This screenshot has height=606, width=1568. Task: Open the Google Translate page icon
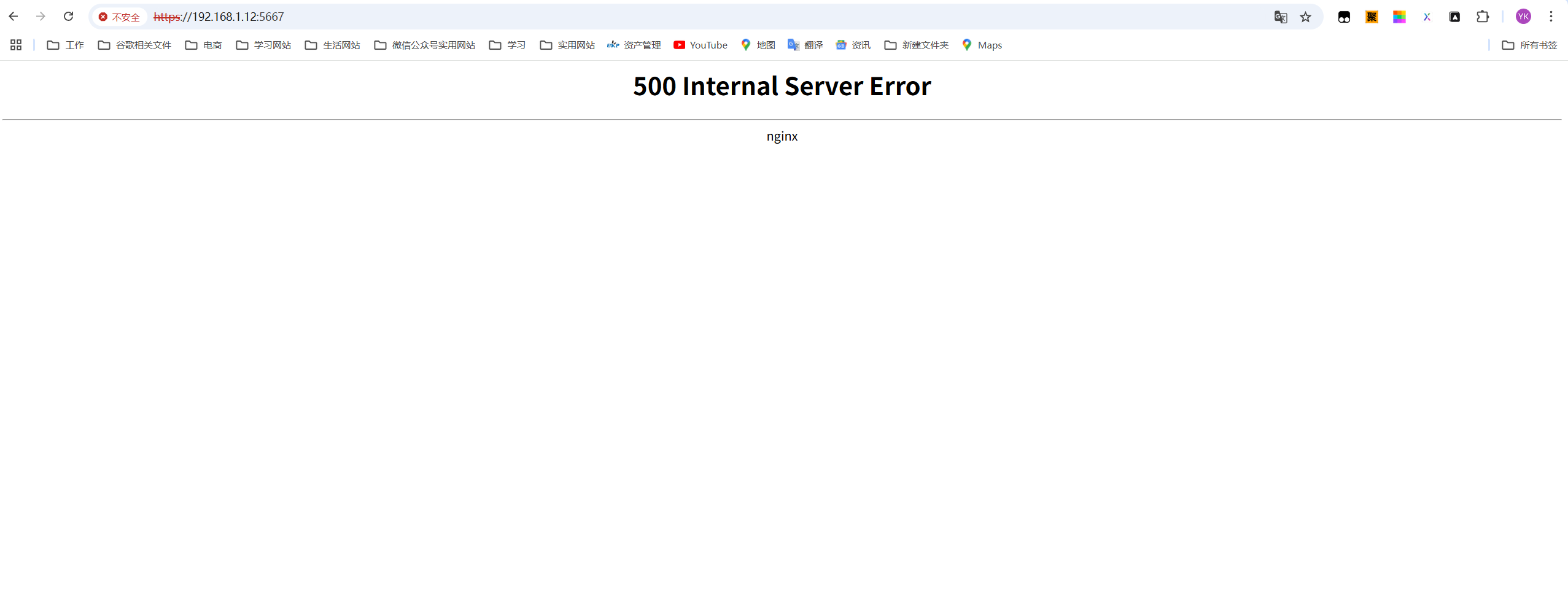click(x=1280, y=17)
